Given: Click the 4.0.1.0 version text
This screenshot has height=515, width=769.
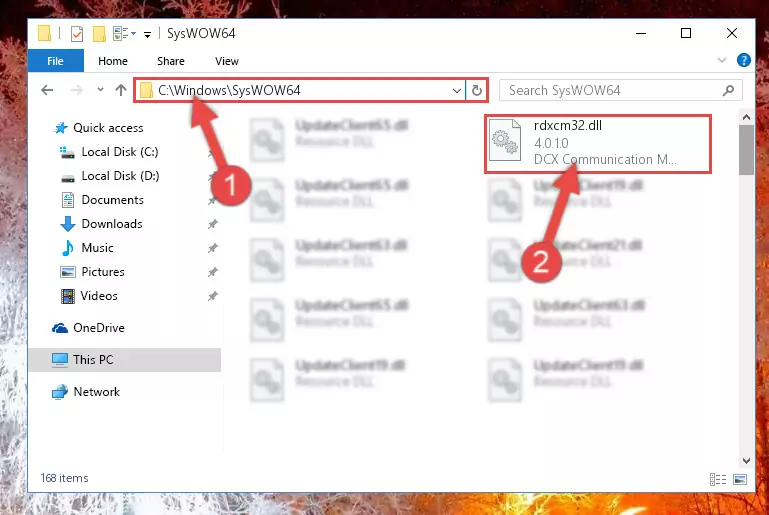Looking at the screenshot, I should pos(551,143).
